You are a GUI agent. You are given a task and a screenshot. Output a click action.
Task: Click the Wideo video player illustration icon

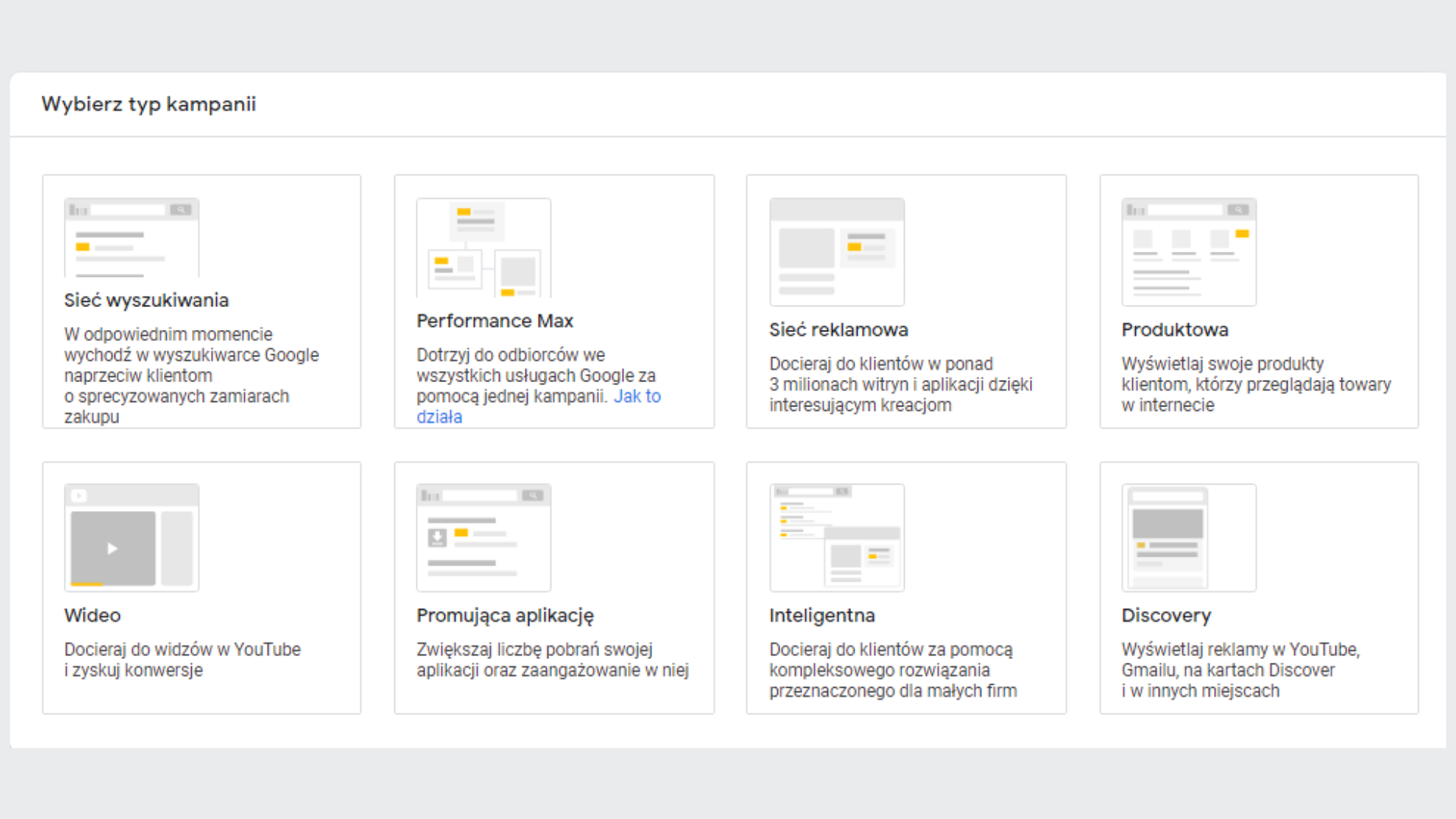pos(132,538)
